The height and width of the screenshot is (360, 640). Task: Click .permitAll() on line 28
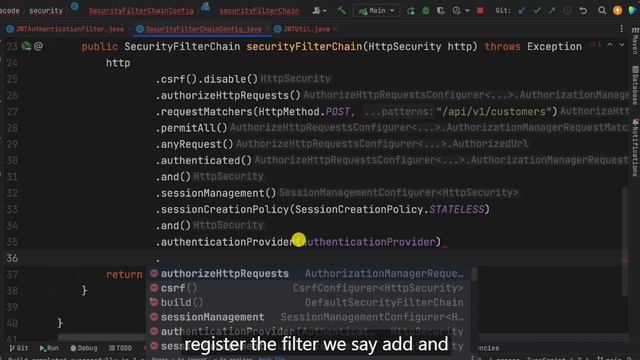tap(191, 128)
